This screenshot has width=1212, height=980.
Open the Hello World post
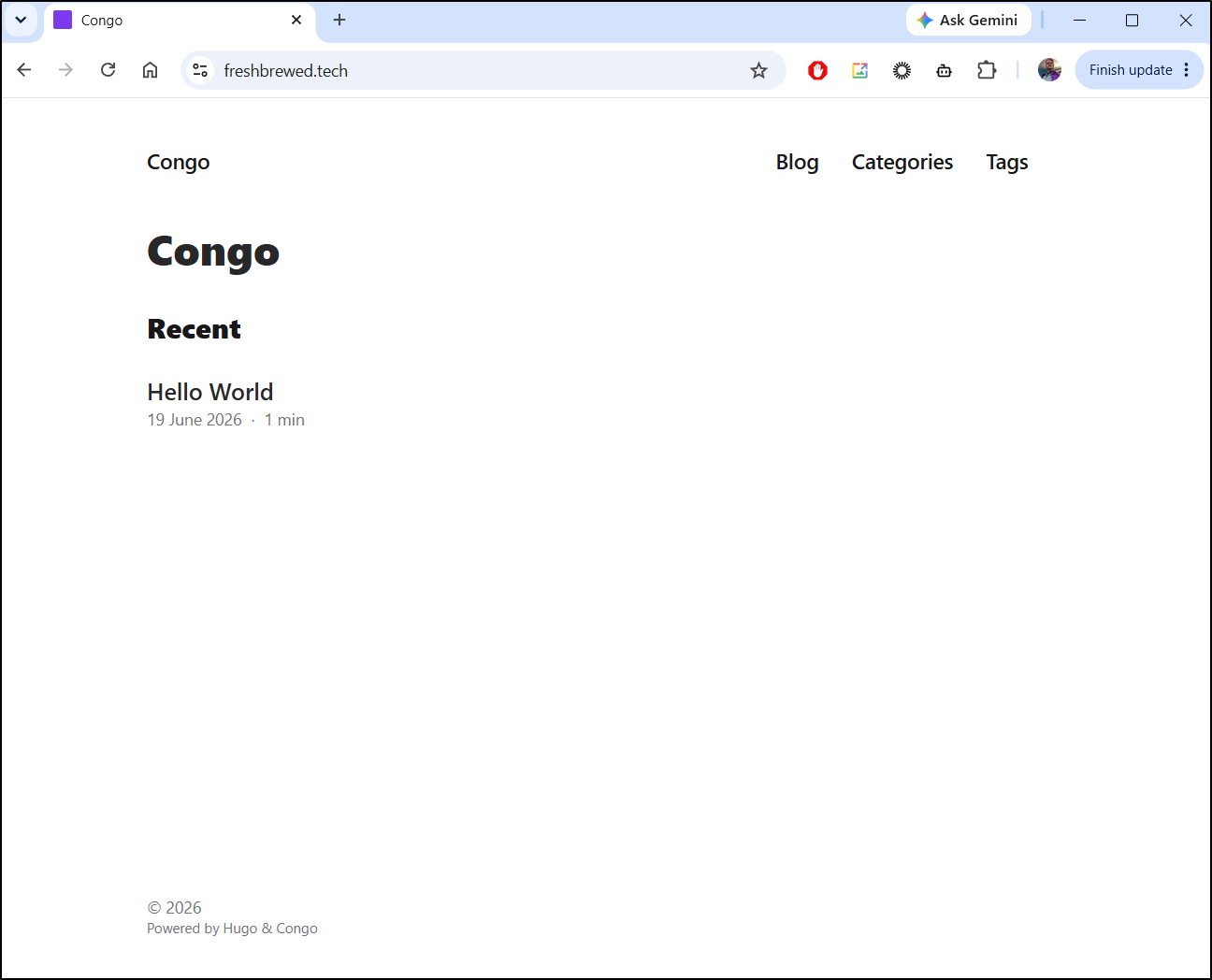(210, 392)
